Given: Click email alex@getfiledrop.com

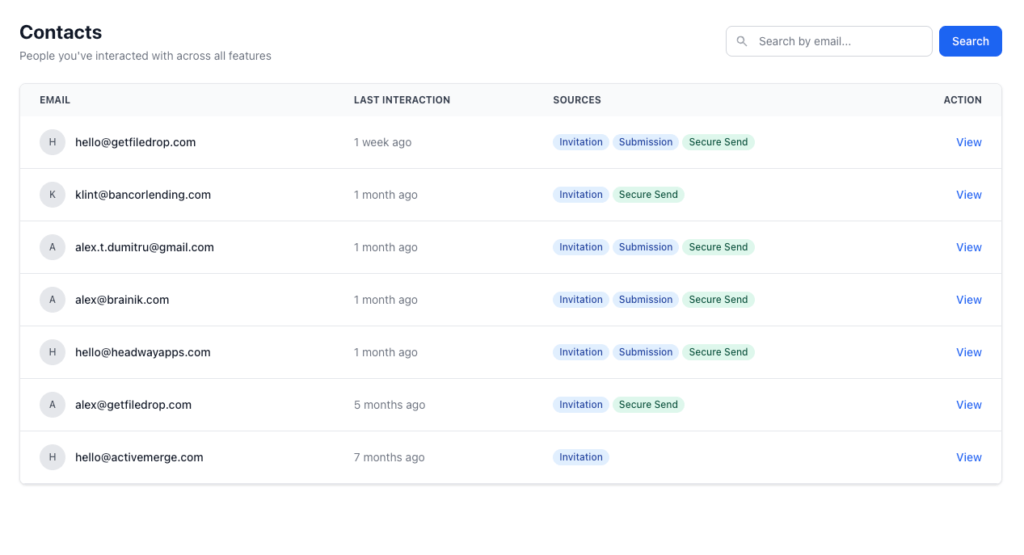Looking at the screenshot, I should (133, 405).
